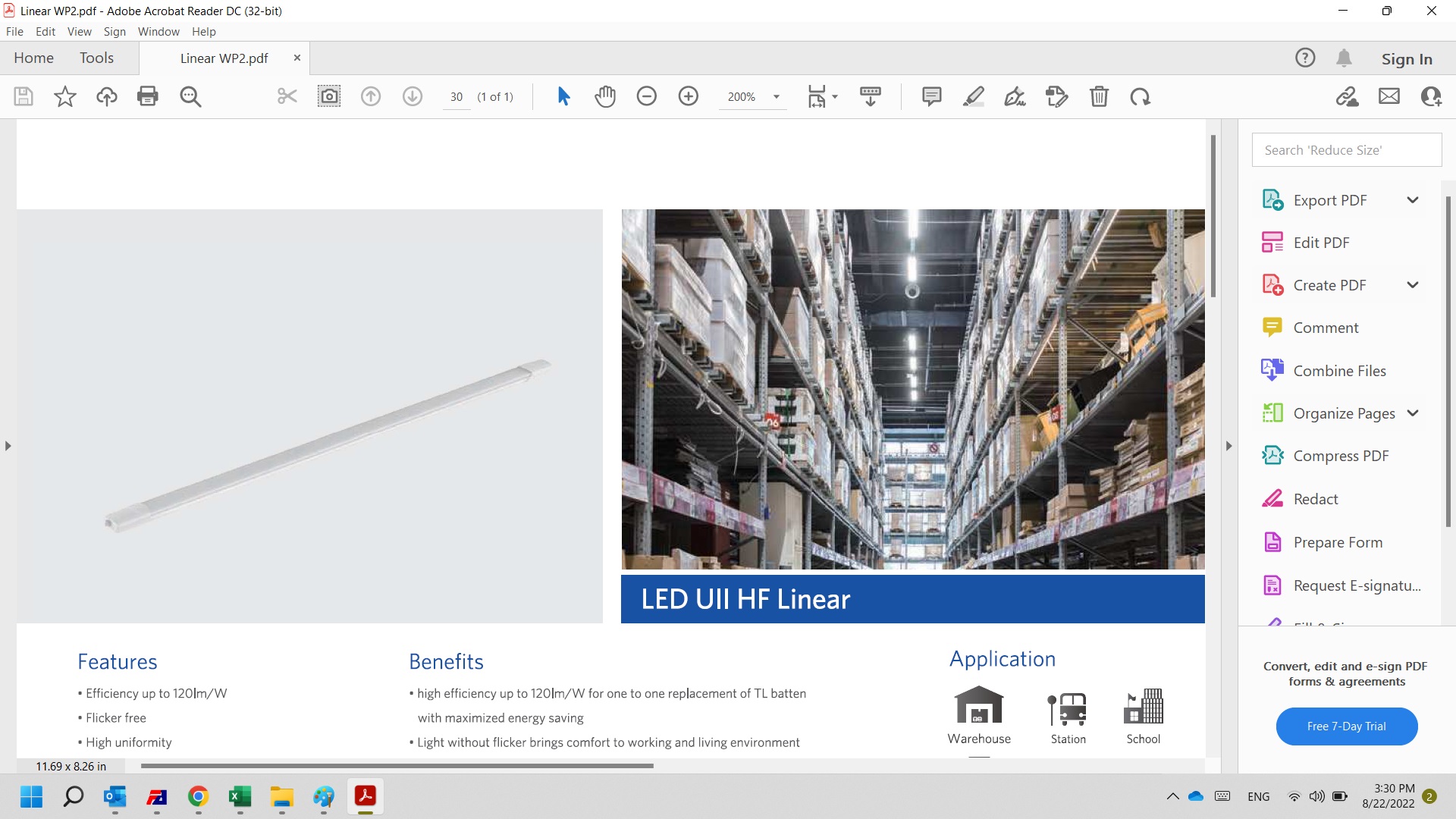This screenshot has width=1456, height=819.
Task: Open the sign document pen icon
Action: pos(1015,96)
